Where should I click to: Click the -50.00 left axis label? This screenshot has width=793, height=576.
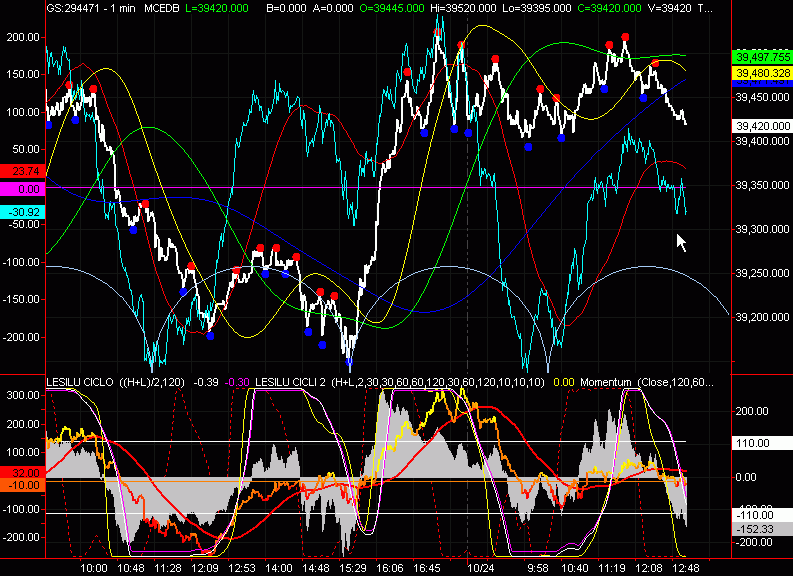[23, 224]
